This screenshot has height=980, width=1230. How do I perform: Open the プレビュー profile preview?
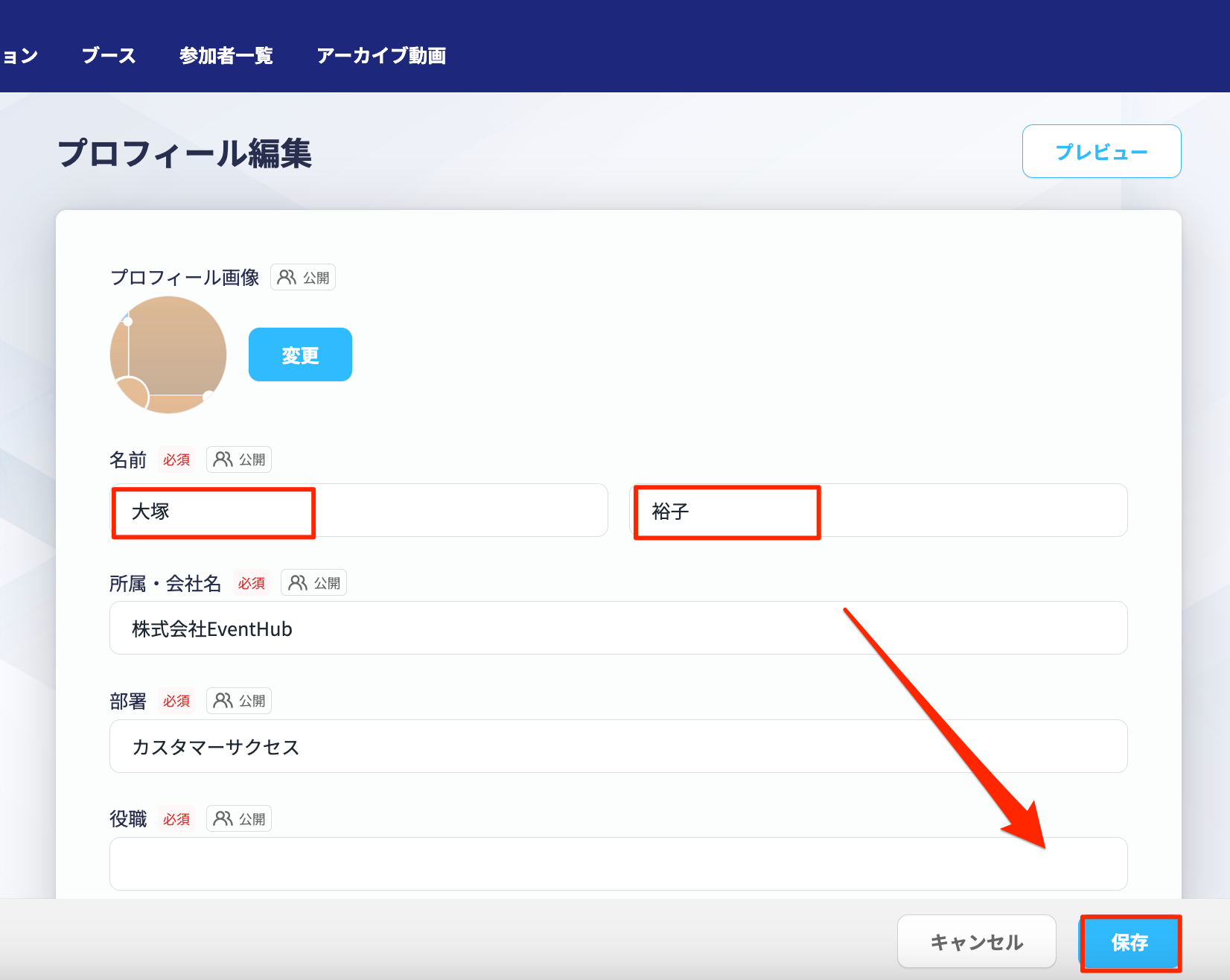pos(1101,152)
